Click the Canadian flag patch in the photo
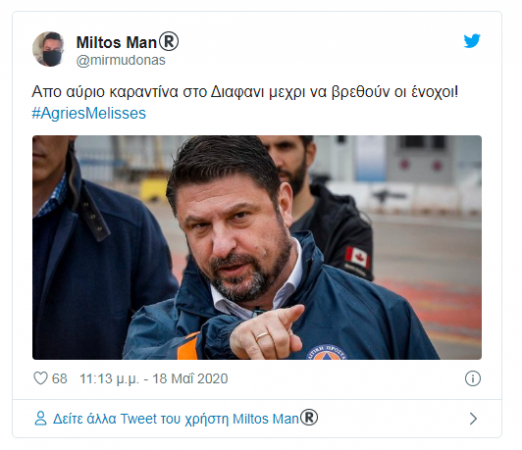 [x=357, y=257]
